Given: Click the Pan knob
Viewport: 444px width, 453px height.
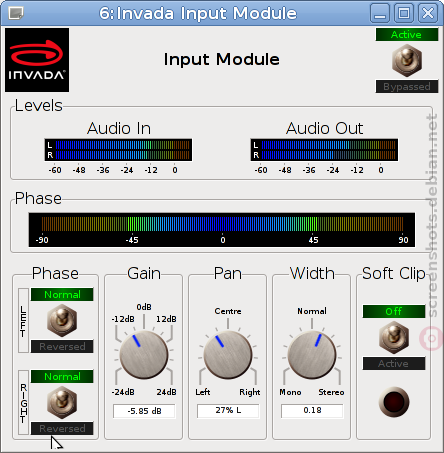Looking at the screenshot, I should [228, 355].
